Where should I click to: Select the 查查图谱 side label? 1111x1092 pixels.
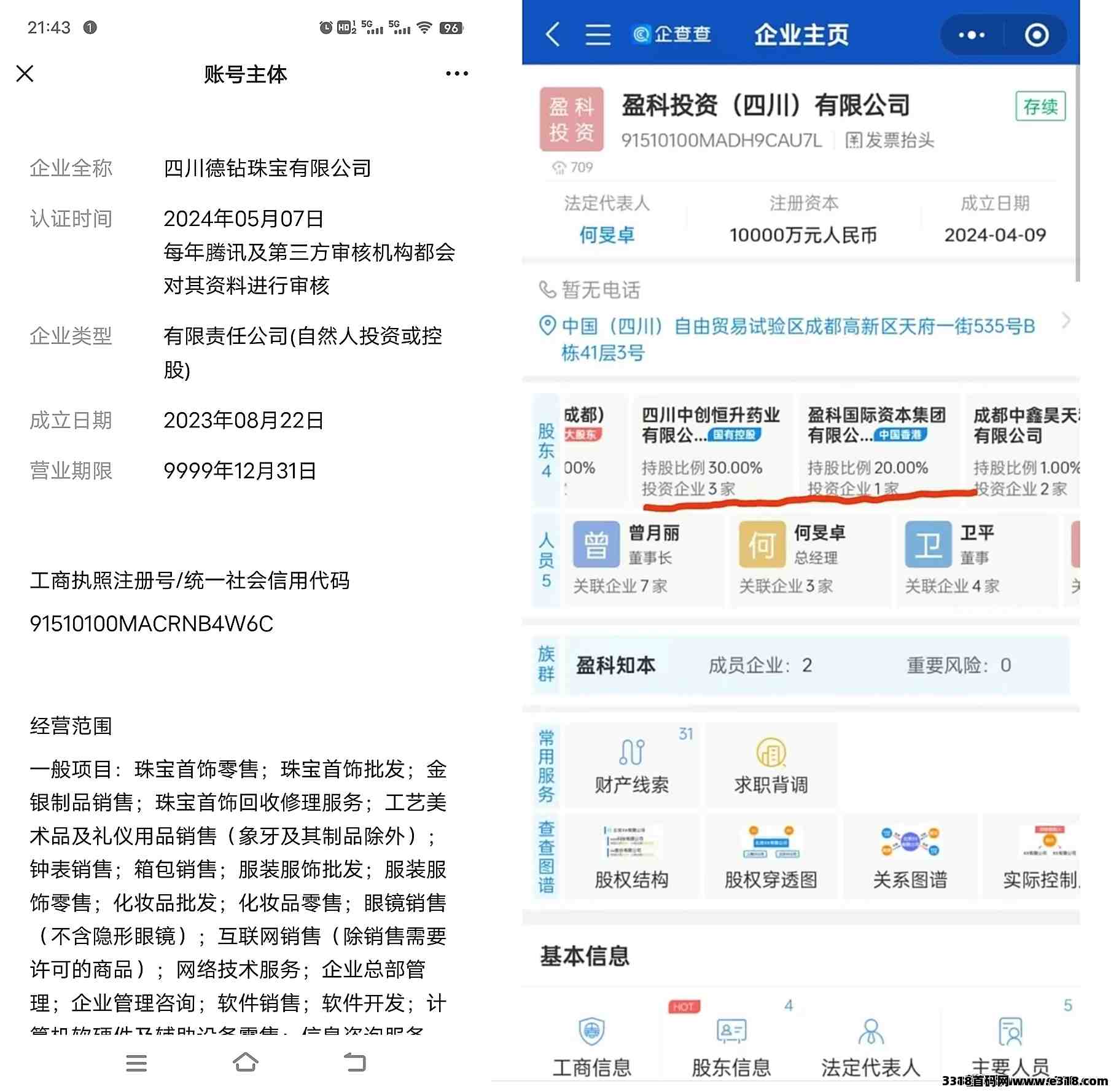[x=546, y=857]
